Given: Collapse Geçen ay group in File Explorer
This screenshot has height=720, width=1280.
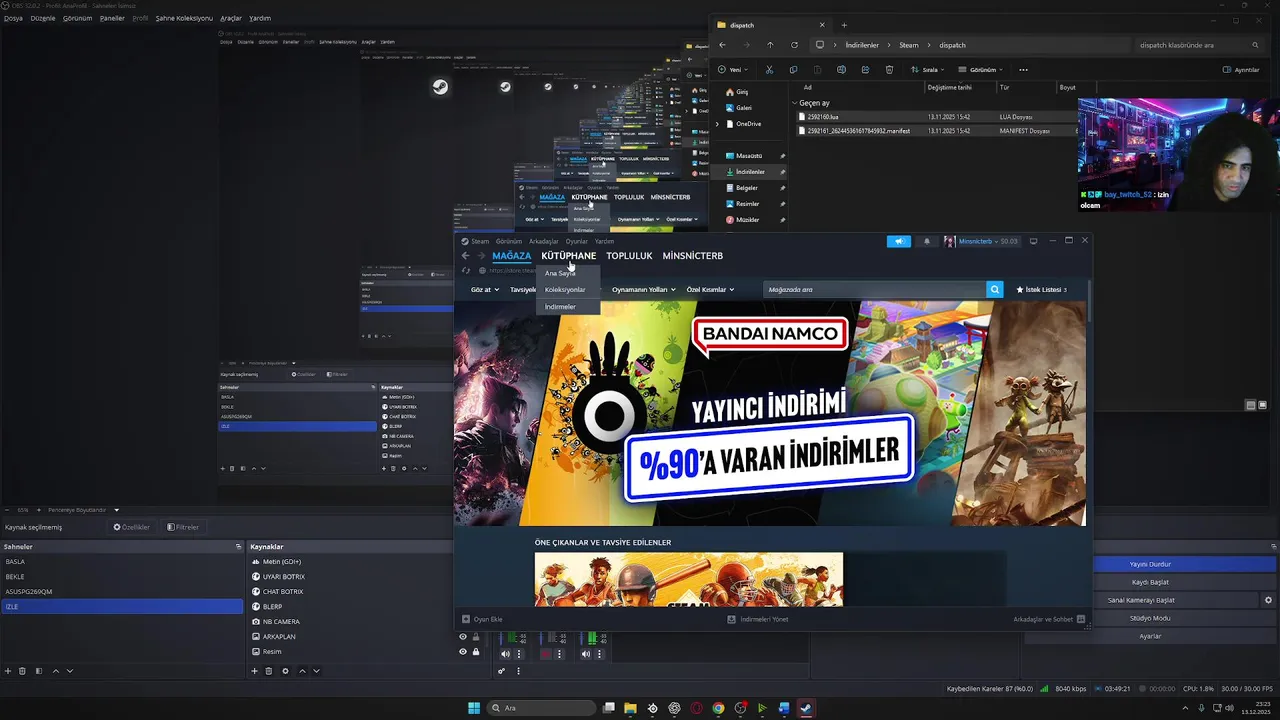Looking at the screenshot, I should pyautogui.click(x=795, y=103).
